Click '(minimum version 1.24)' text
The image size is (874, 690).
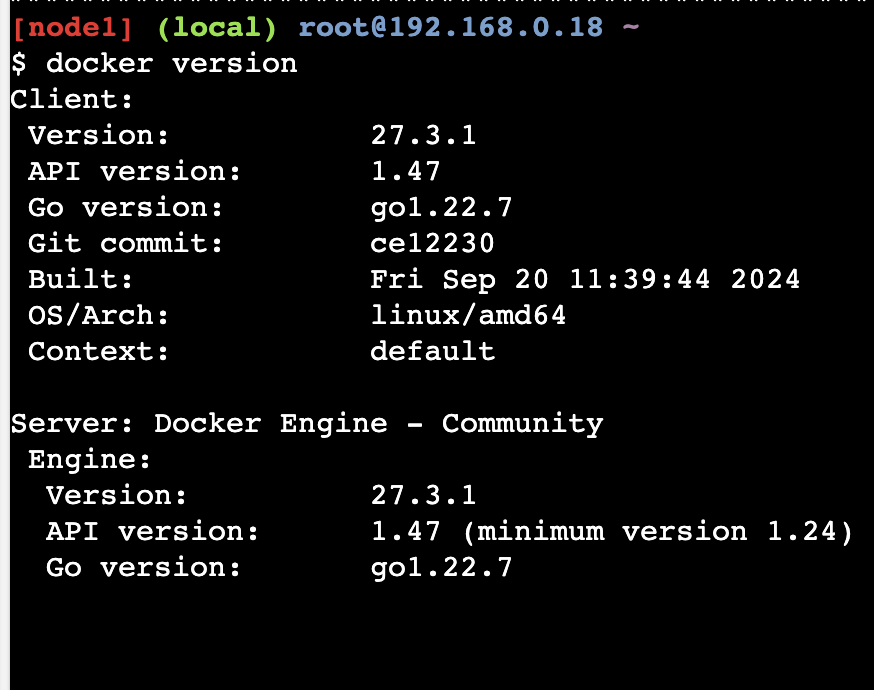pyautogui.click(x=658, y=532)
